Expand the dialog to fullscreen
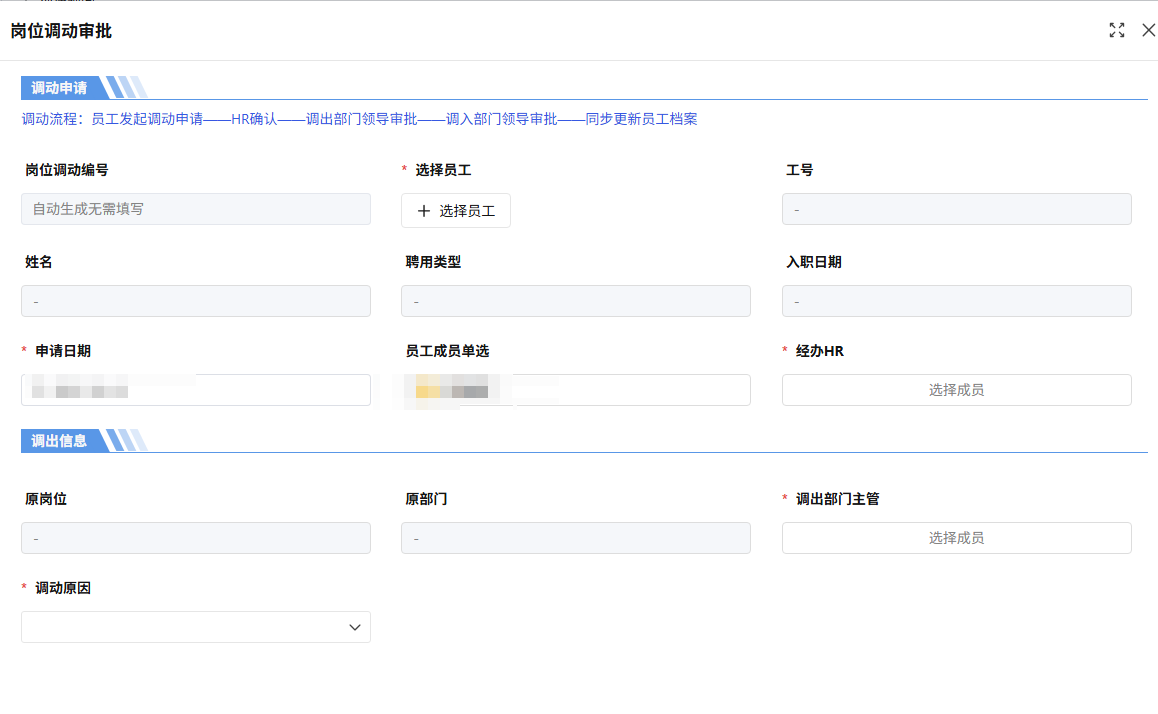Screen dimensions: 1158x714 (1117, 30)
